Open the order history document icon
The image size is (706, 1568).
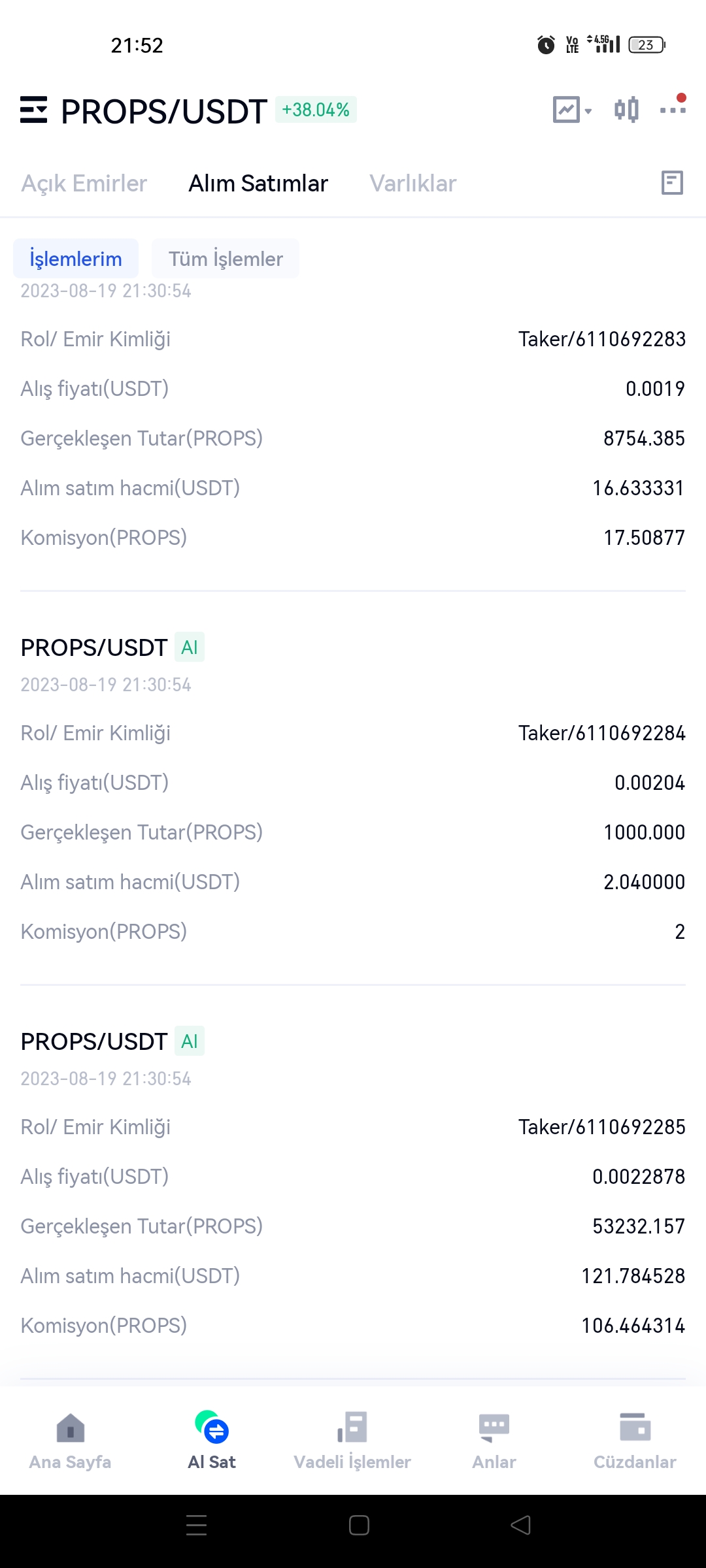(672, 183)
